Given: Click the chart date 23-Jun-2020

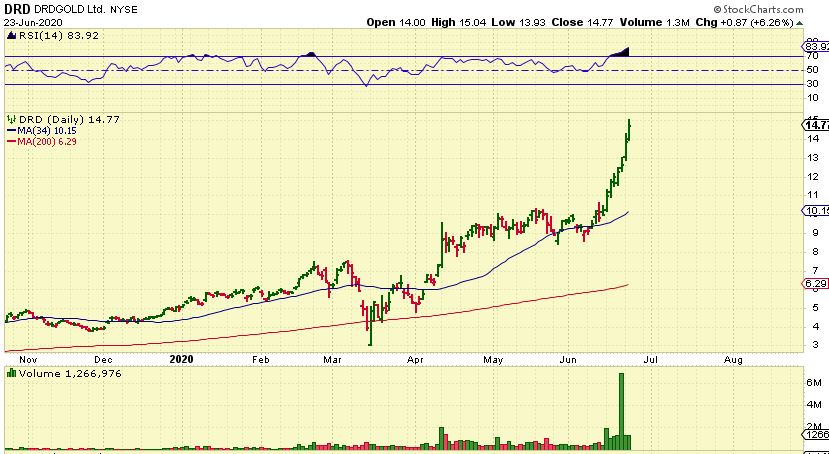Looking at the screenshot, I should coord(34,22).
